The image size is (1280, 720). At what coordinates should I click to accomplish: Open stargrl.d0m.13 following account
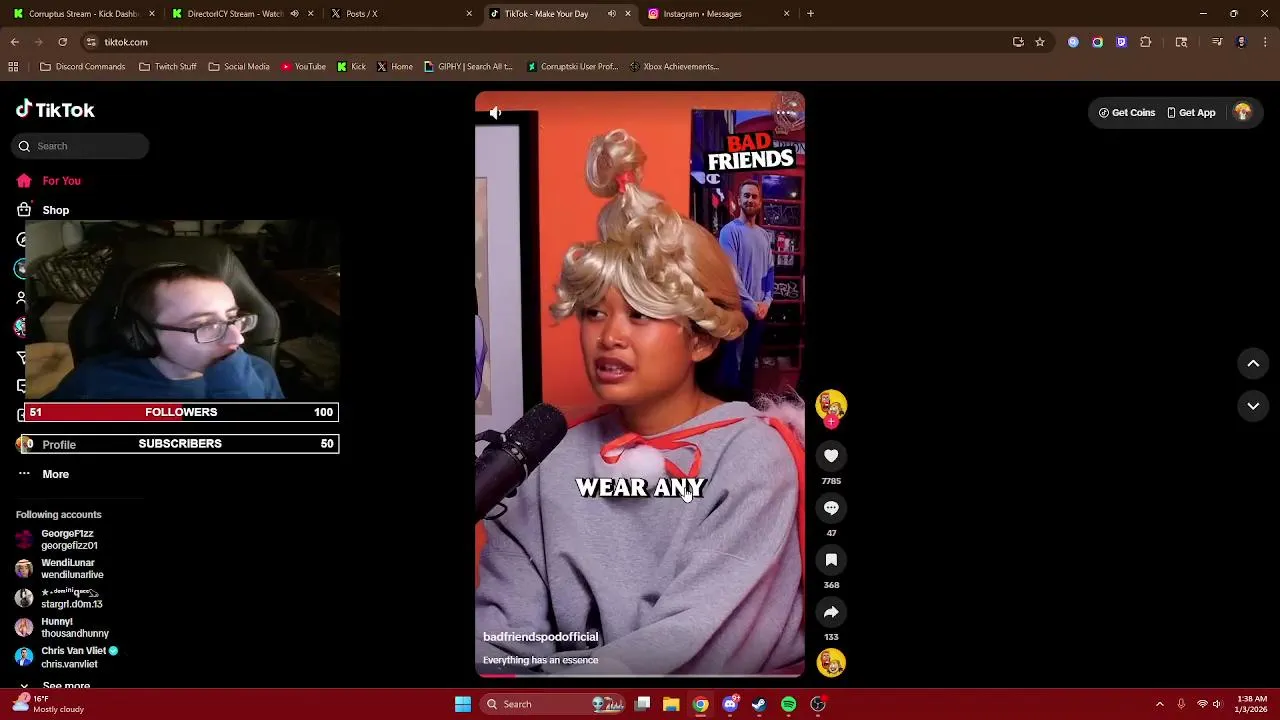(x=60, y=598)
